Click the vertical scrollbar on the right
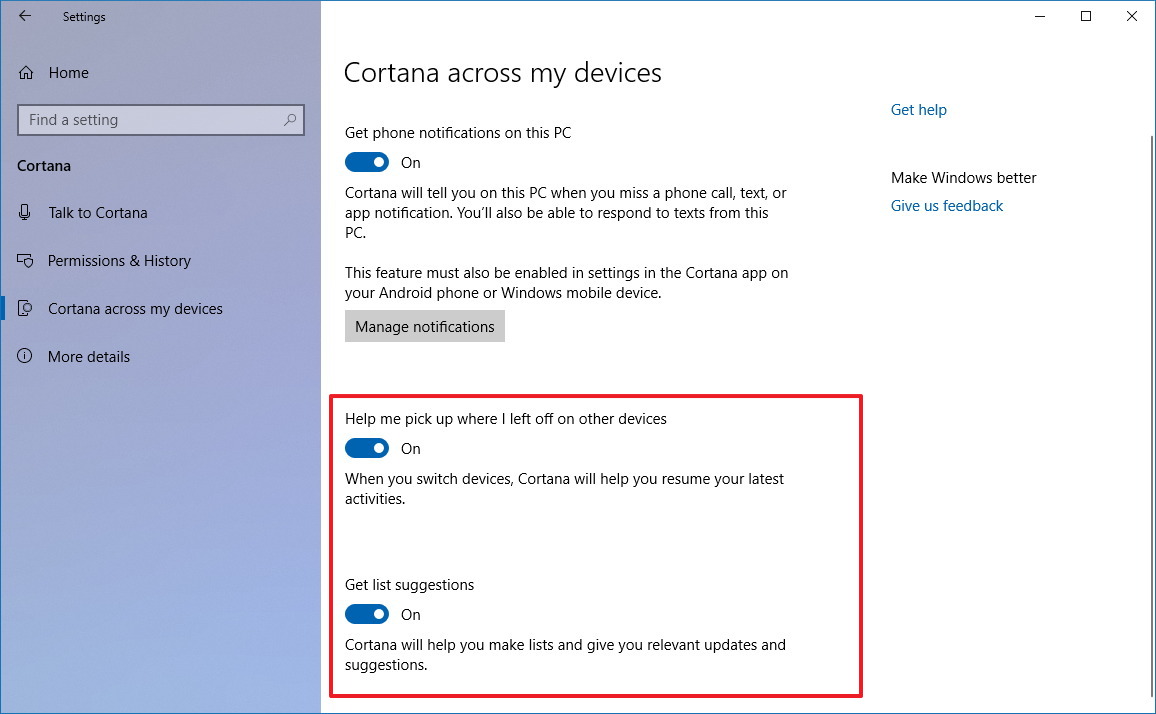1156x714 pixels. pyautogui.click(x=1151, y=417)
